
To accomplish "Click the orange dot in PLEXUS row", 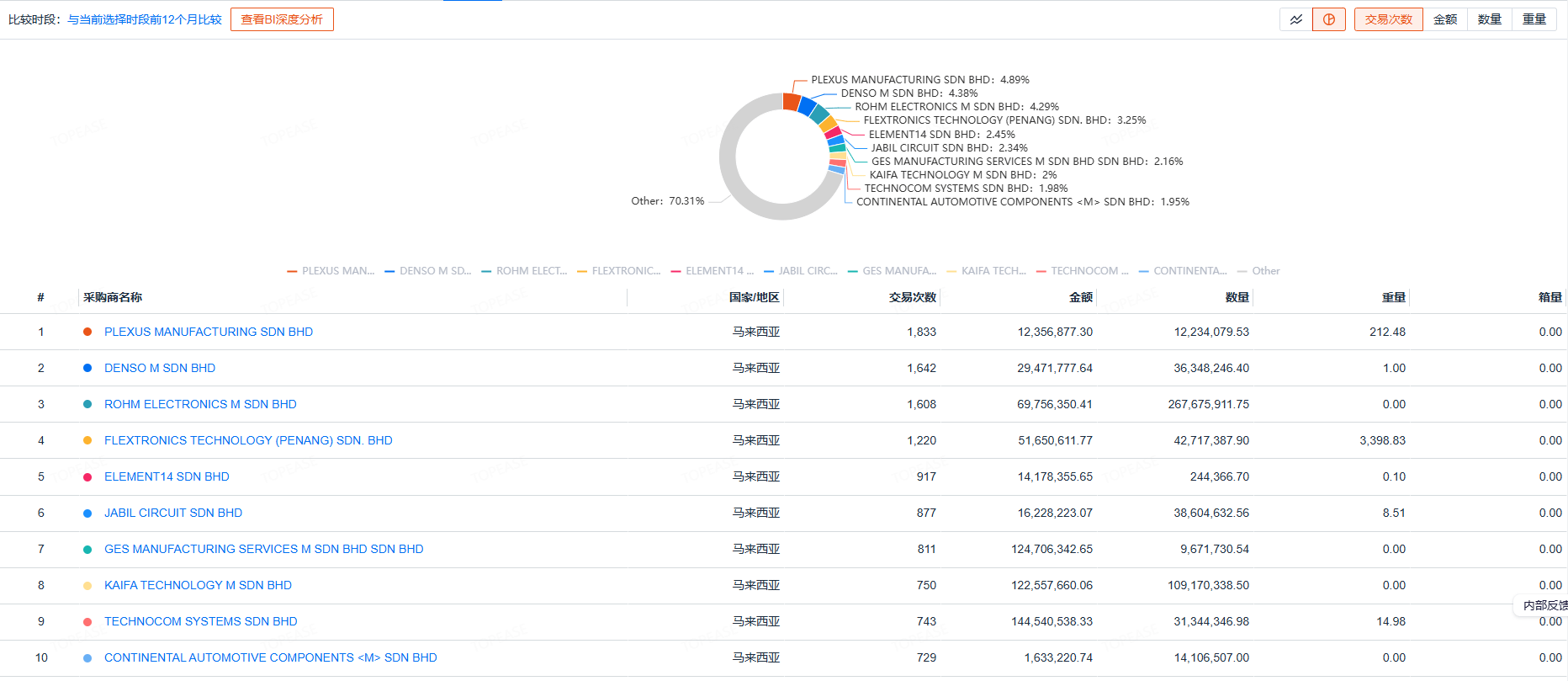I will coord(87,332).
